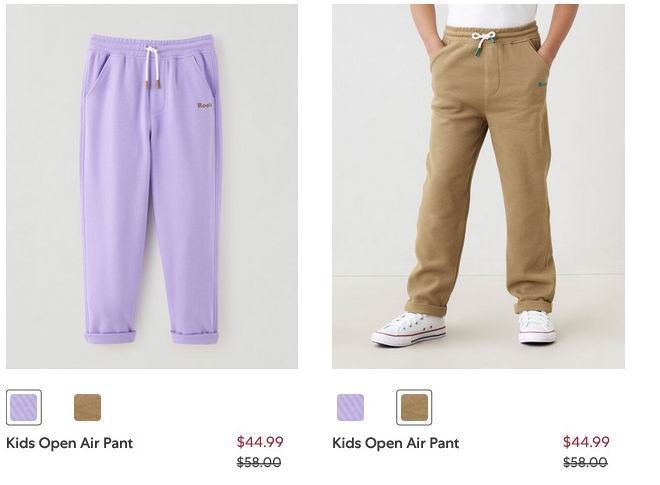Screen dimensions: 660x485
Task: Pick the purple swatch under the khaki pants
Action: (350, 407)
